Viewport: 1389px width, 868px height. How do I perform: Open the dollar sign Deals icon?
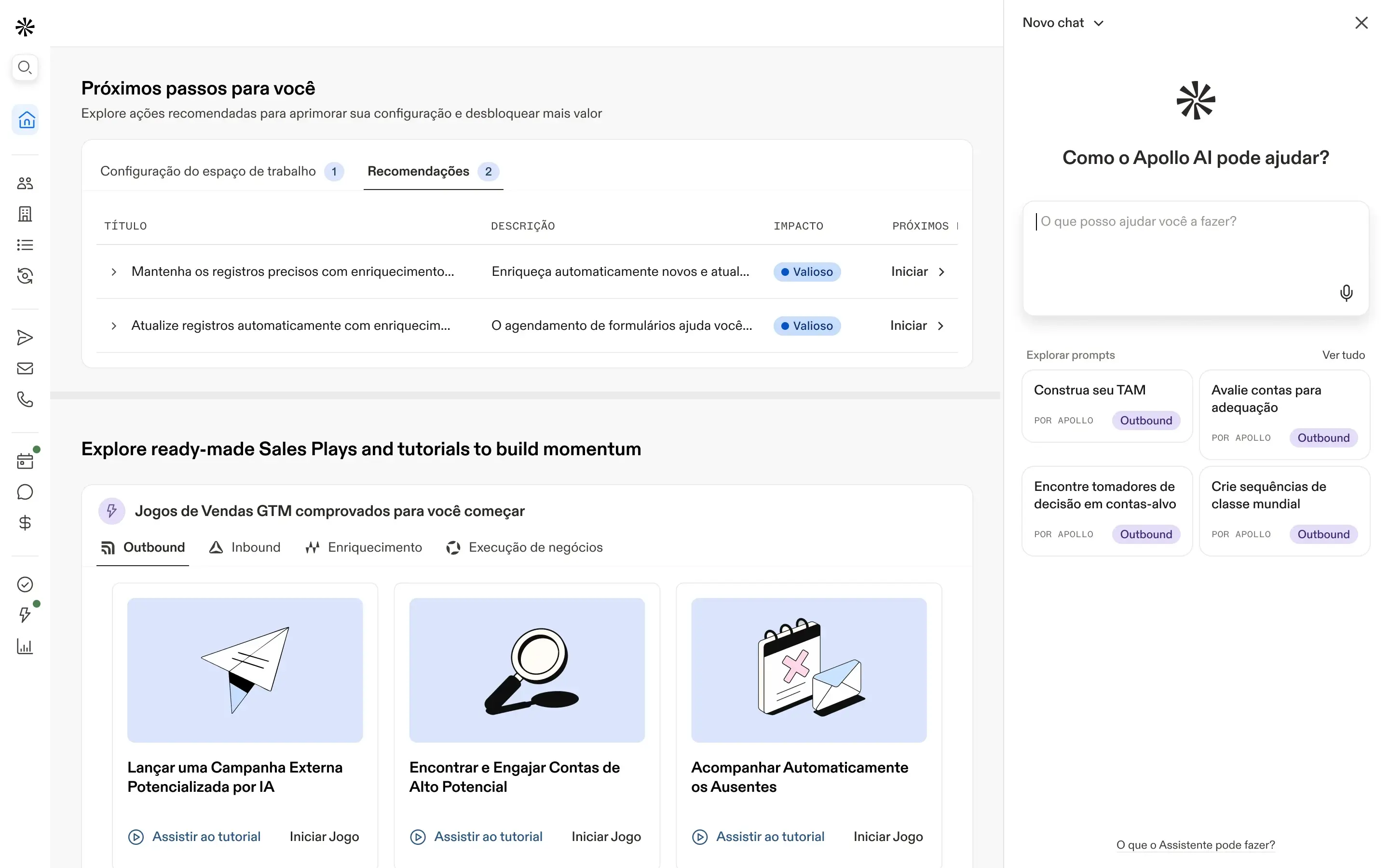[x=25, y=522]
